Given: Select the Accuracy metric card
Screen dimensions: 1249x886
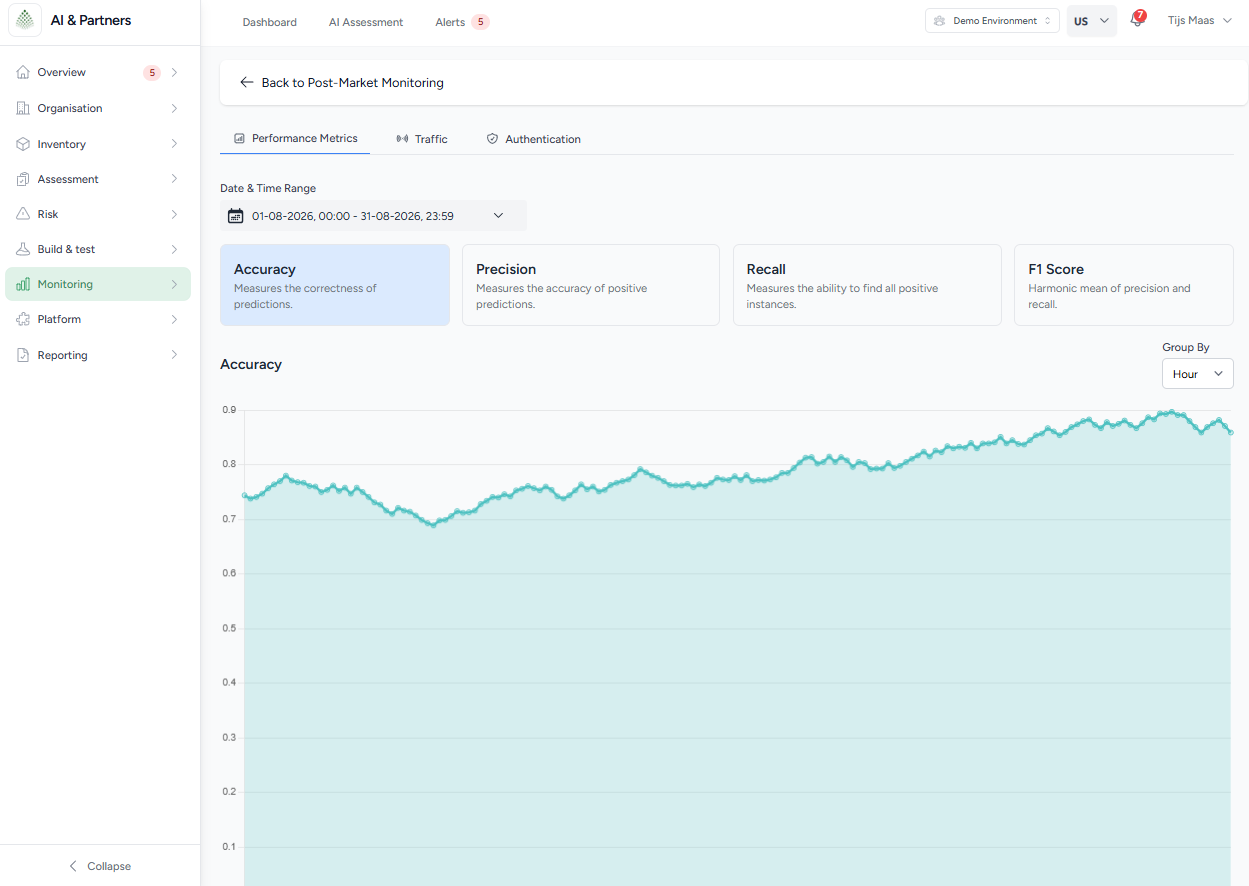Looking at the screenshot, I should click(335, 285).
